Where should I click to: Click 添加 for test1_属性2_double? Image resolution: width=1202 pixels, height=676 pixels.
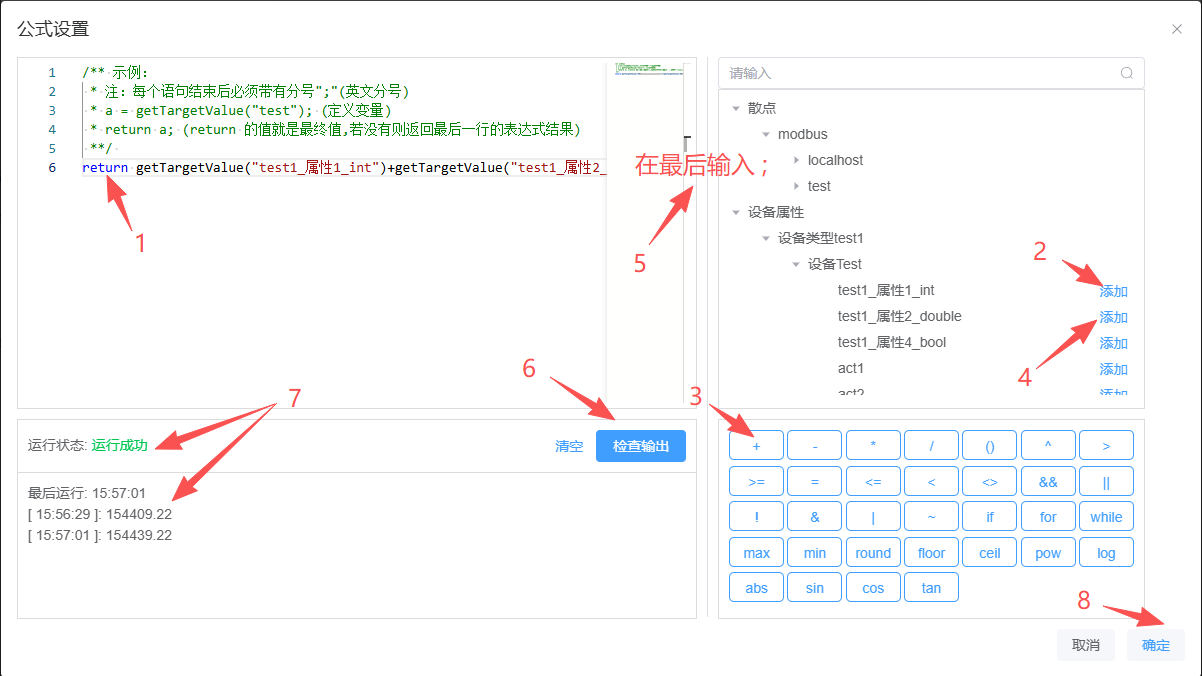click(x=1114, y=317)
